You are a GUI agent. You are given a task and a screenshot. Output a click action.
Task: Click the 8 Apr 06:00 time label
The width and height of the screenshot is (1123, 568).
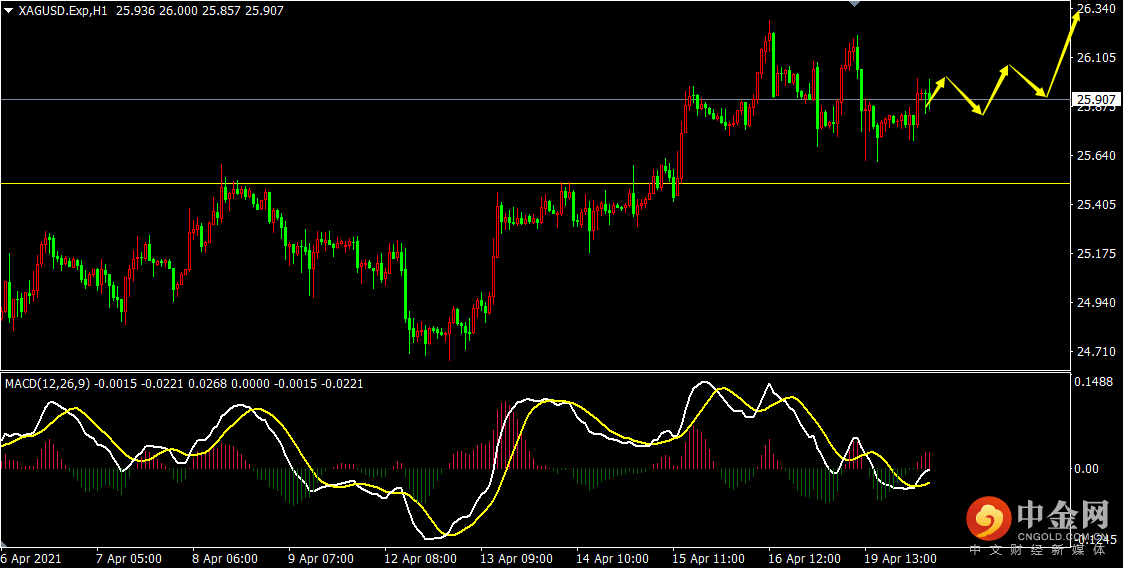click(x=224, y=558)
